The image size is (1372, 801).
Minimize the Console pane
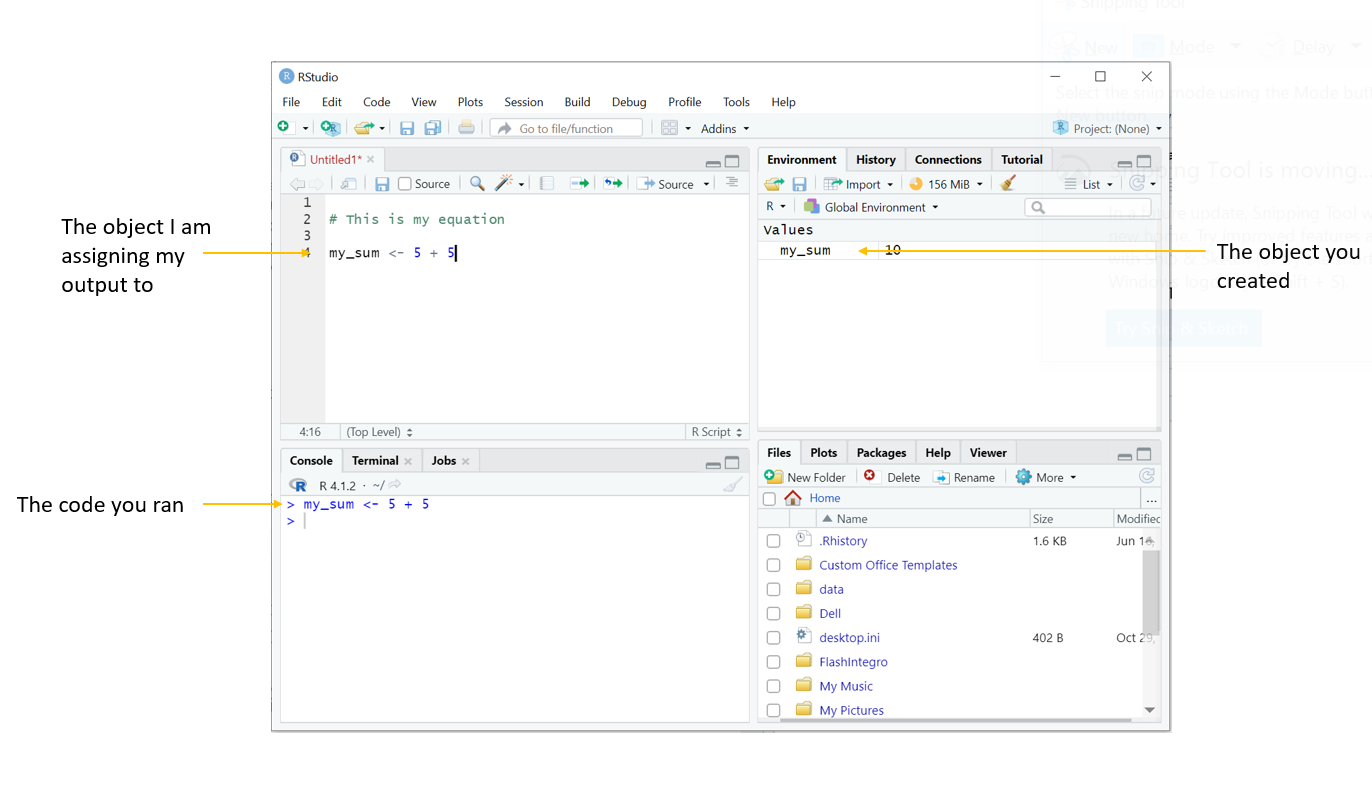pyautogui.click(x=713, y=465)
